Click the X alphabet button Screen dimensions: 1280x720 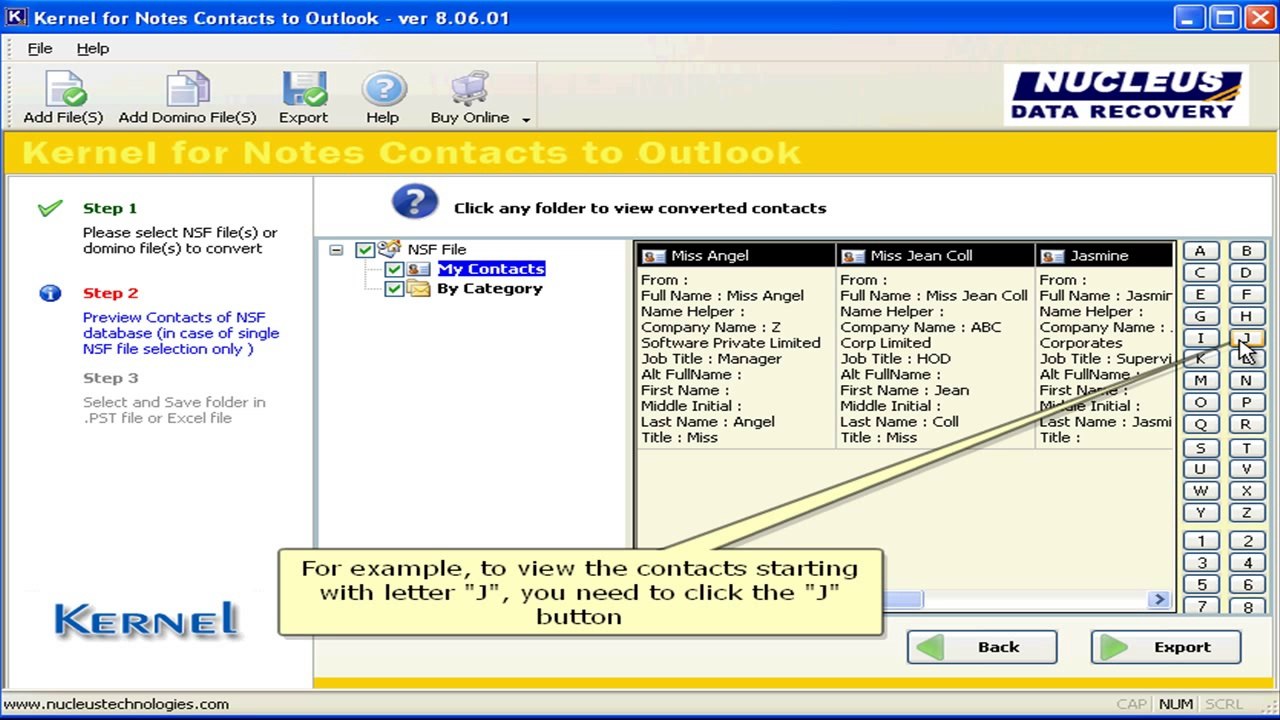[x=1246, y=491]
